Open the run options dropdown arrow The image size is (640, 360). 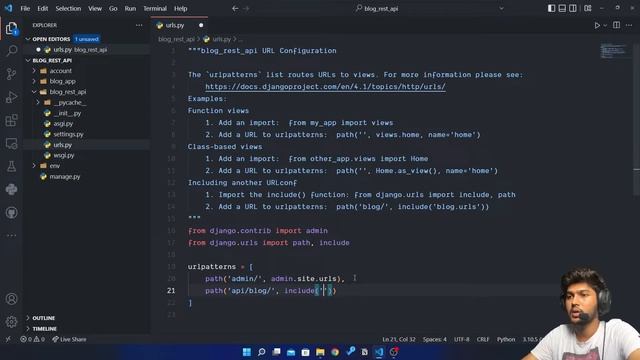pos(605,25)
